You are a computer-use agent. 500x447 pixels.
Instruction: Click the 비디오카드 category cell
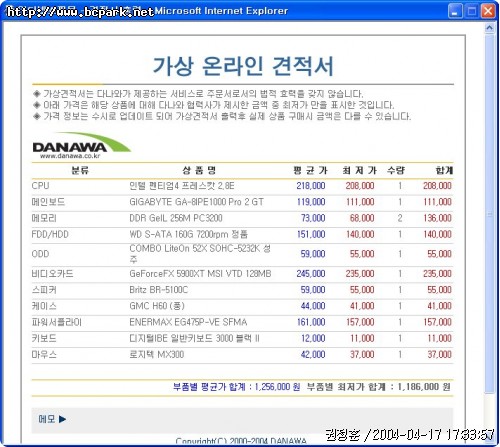(52, 274)
